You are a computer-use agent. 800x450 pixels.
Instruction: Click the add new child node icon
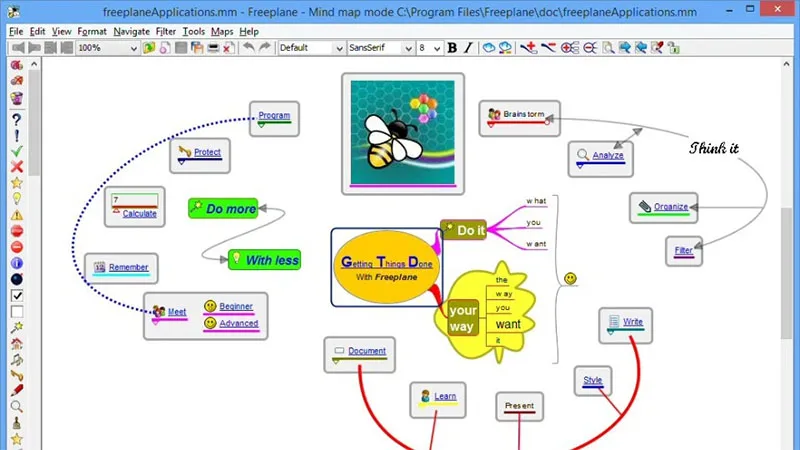(529, 48)
